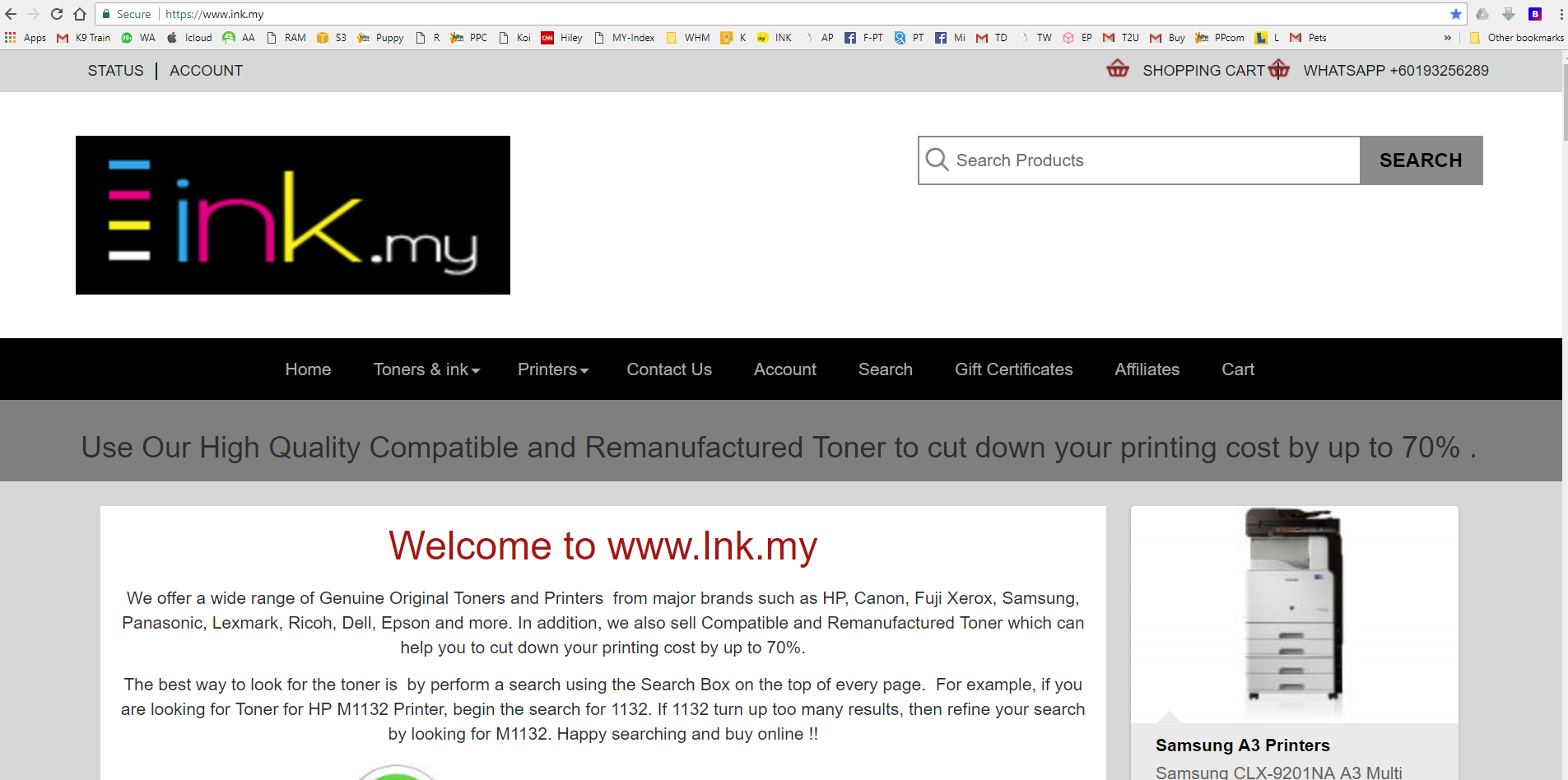Open the MY-Index bookmark

point(625,38)
